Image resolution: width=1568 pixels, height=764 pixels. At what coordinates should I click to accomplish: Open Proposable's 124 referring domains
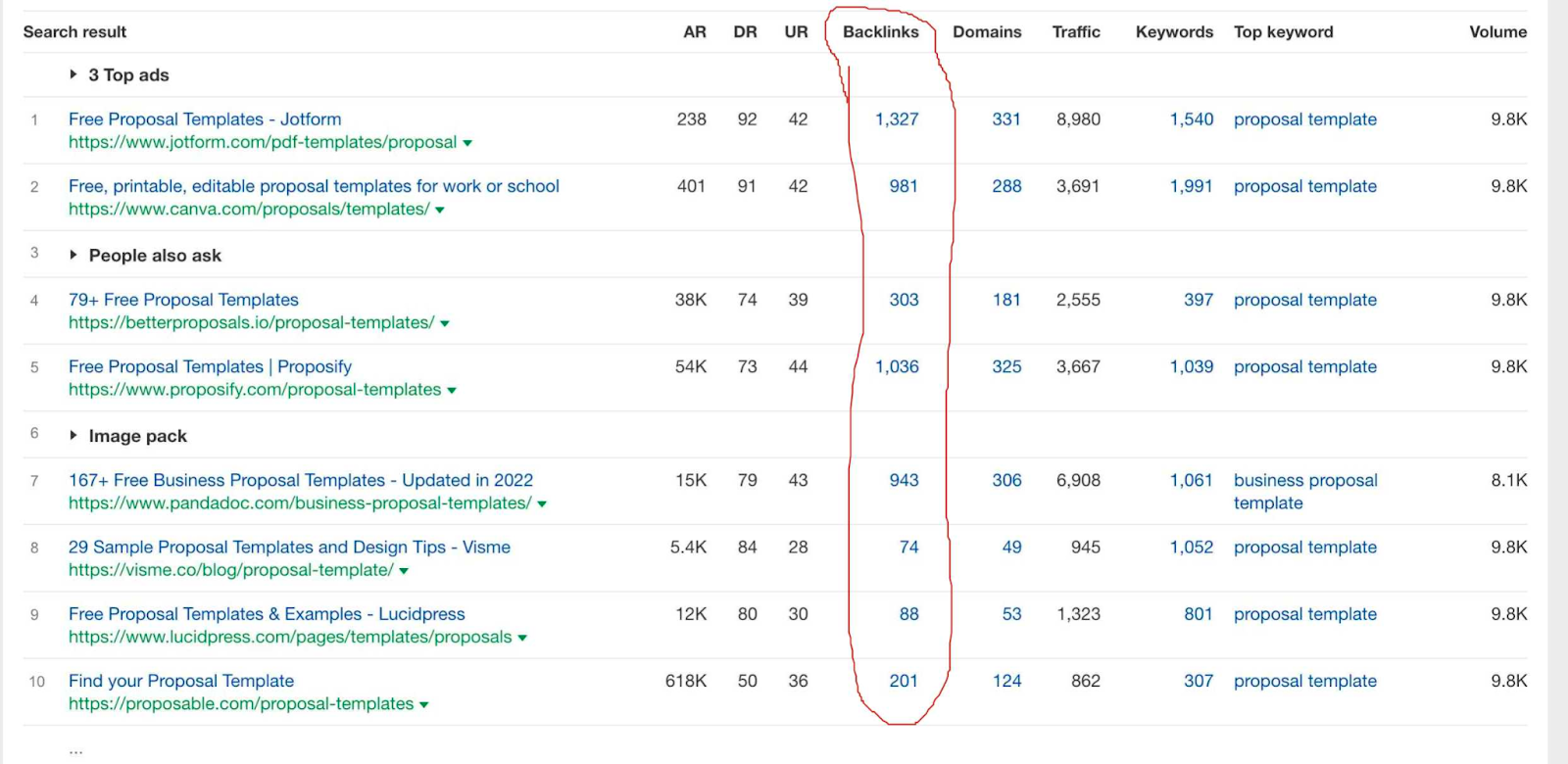(x=1006, y=680)
